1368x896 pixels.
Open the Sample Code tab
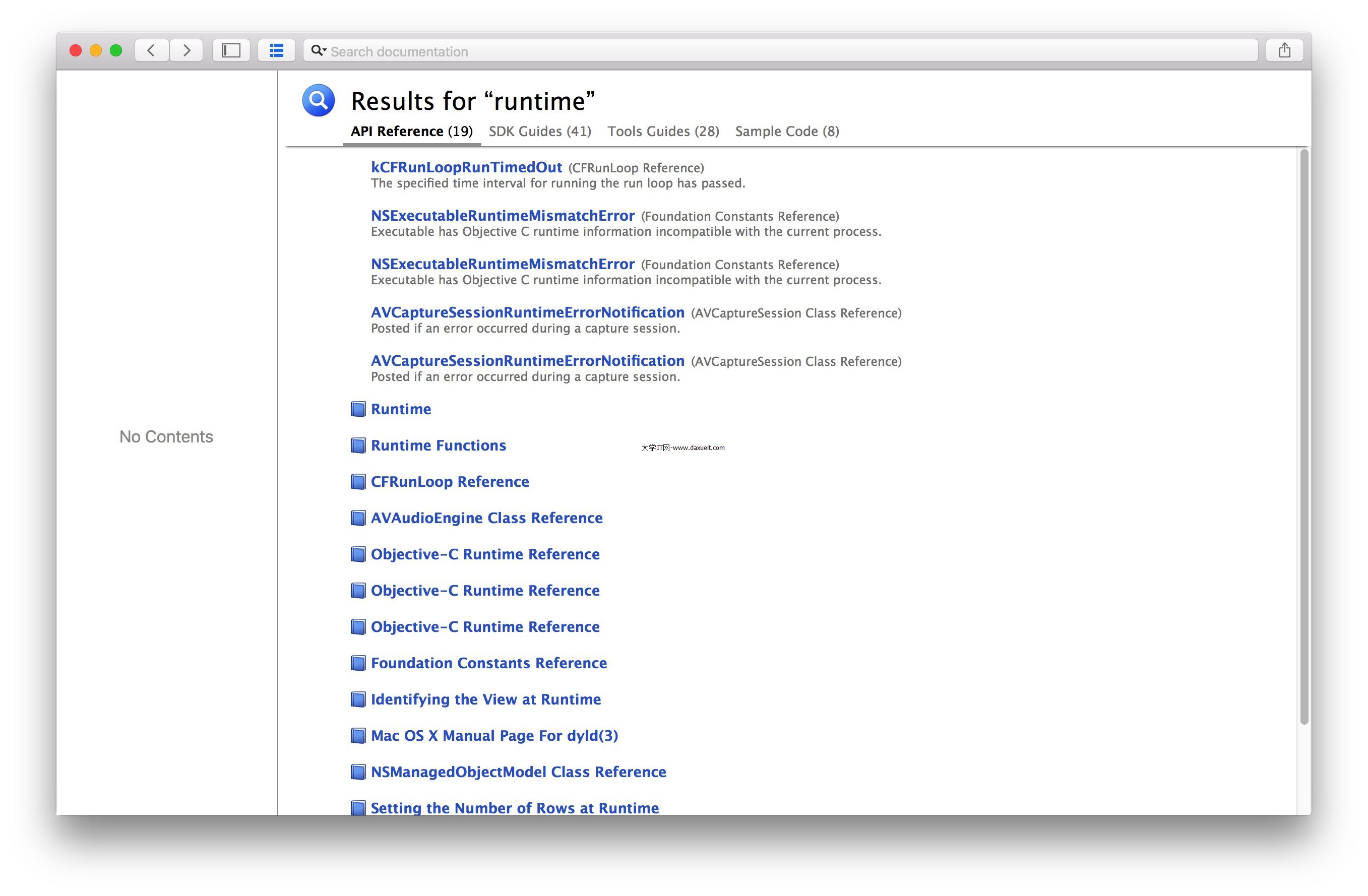[787, 131]
